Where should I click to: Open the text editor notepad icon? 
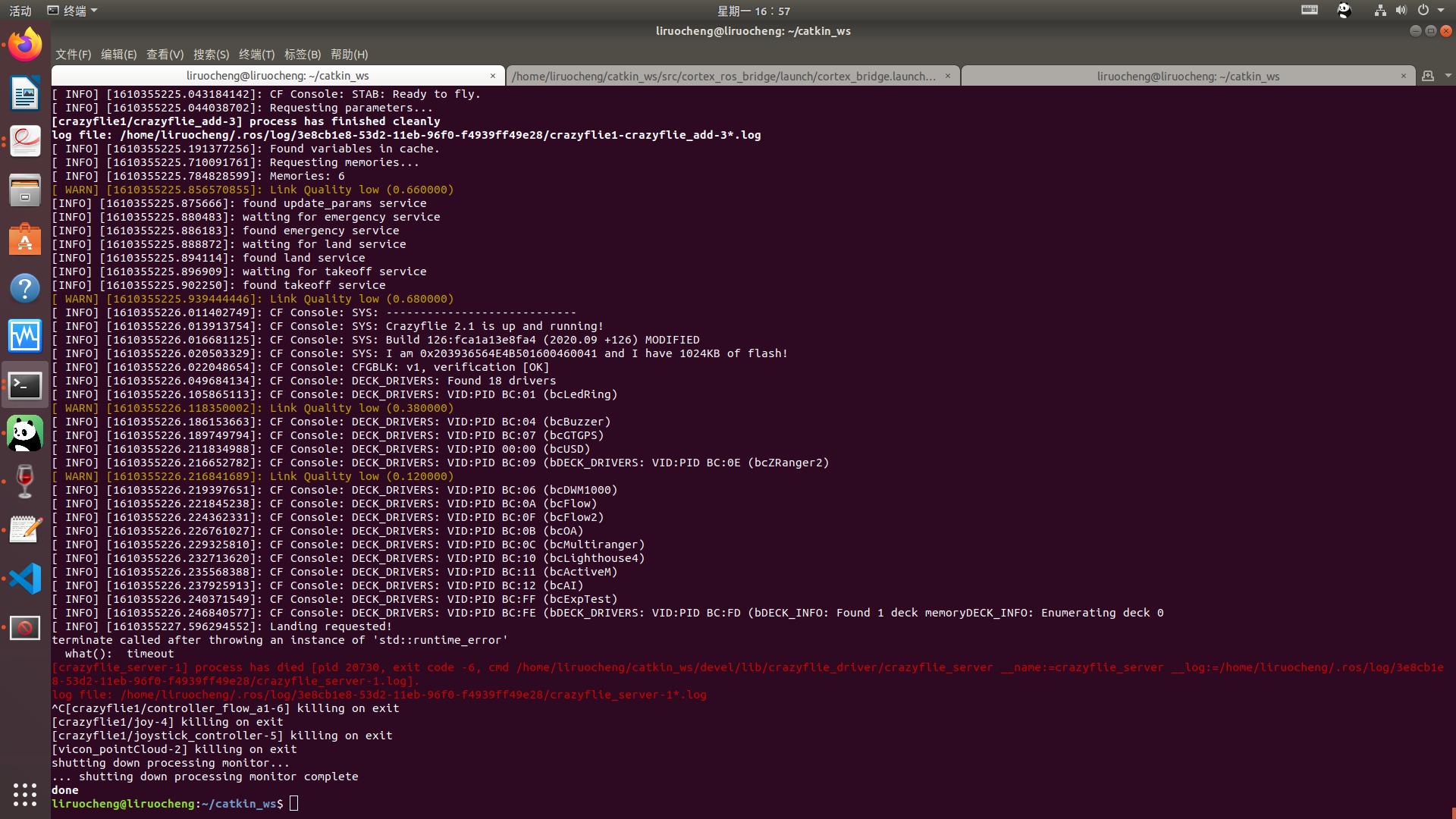tap(25, 530)
